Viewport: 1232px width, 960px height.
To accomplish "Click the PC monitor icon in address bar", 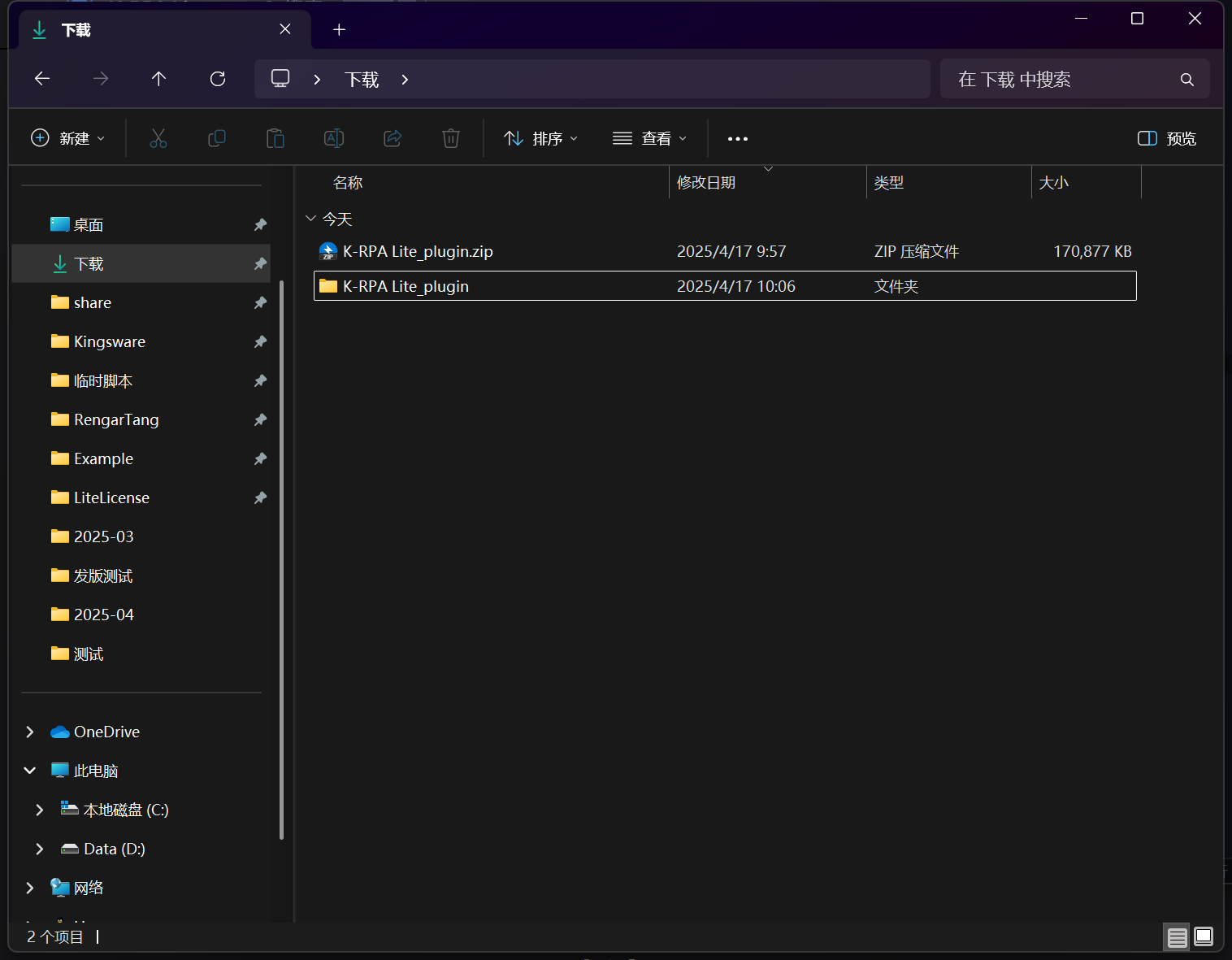I will pyautogui.click(x=280, y=79).
